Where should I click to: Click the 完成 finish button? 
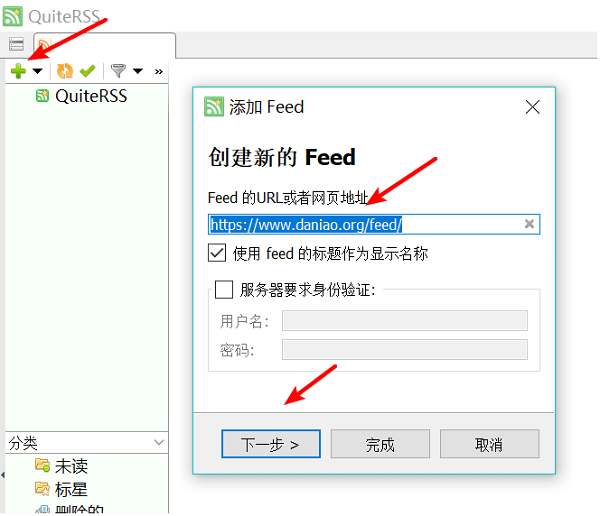click(380, 444)
